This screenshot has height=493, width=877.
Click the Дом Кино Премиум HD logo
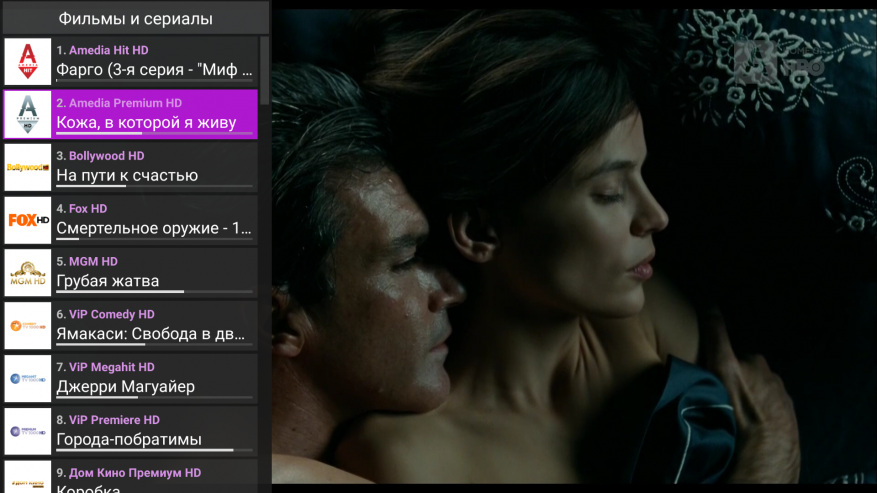tap(27, 477)
